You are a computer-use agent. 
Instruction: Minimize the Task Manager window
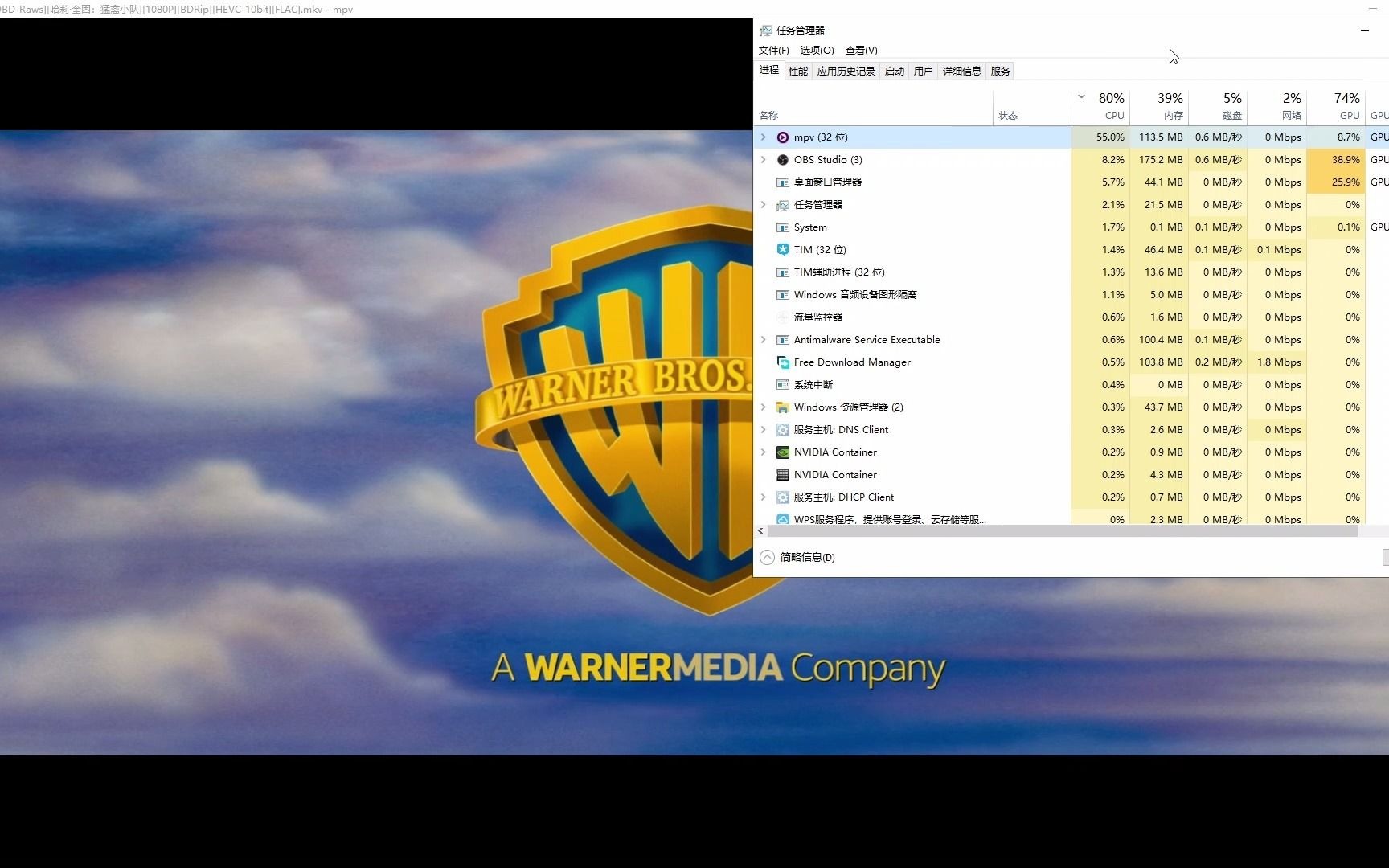(x=1364, y=31)
